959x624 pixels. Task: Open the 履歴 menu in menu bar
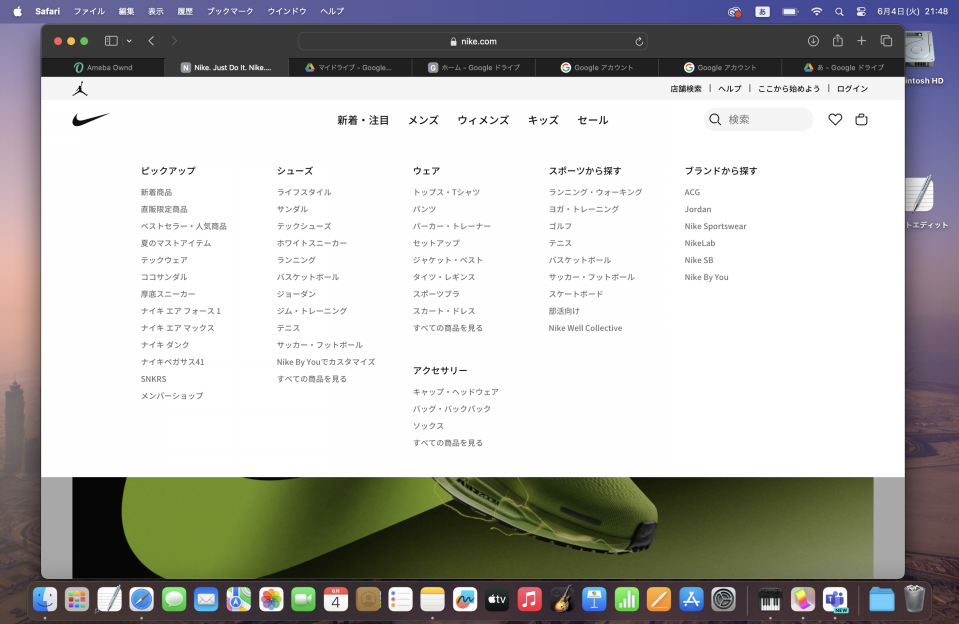pyautogui.click(x=185, y=11)
